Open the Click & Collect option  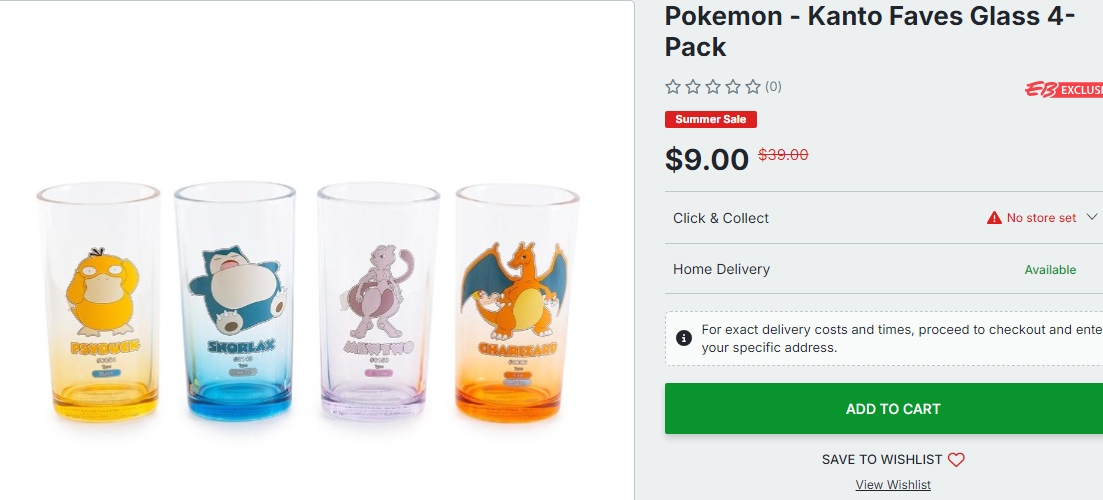[x=721, y=218]
